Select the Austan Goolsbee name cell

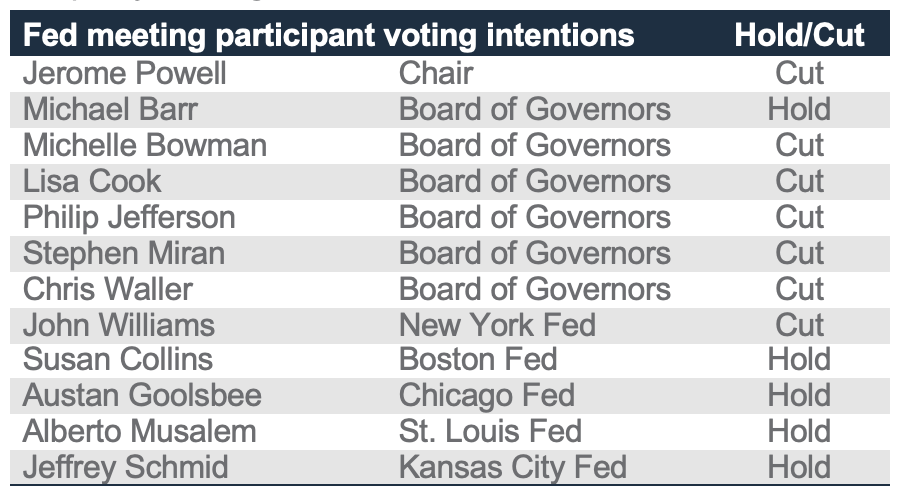(142, 396)
